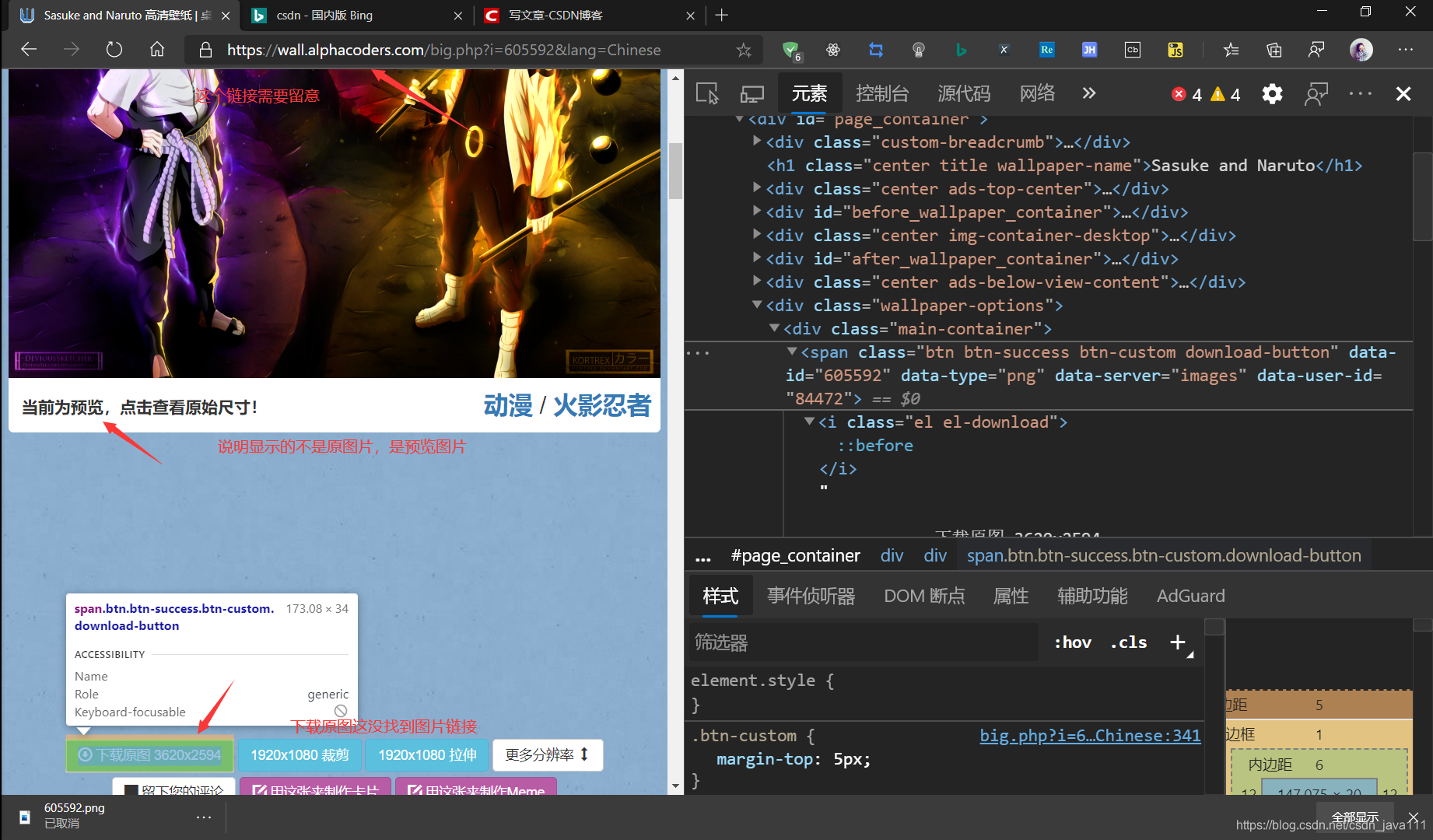The width and height of the screenshot is (1433, 840).
Task: Switch to the 元素 tab
Action: [x=809, y=94]
